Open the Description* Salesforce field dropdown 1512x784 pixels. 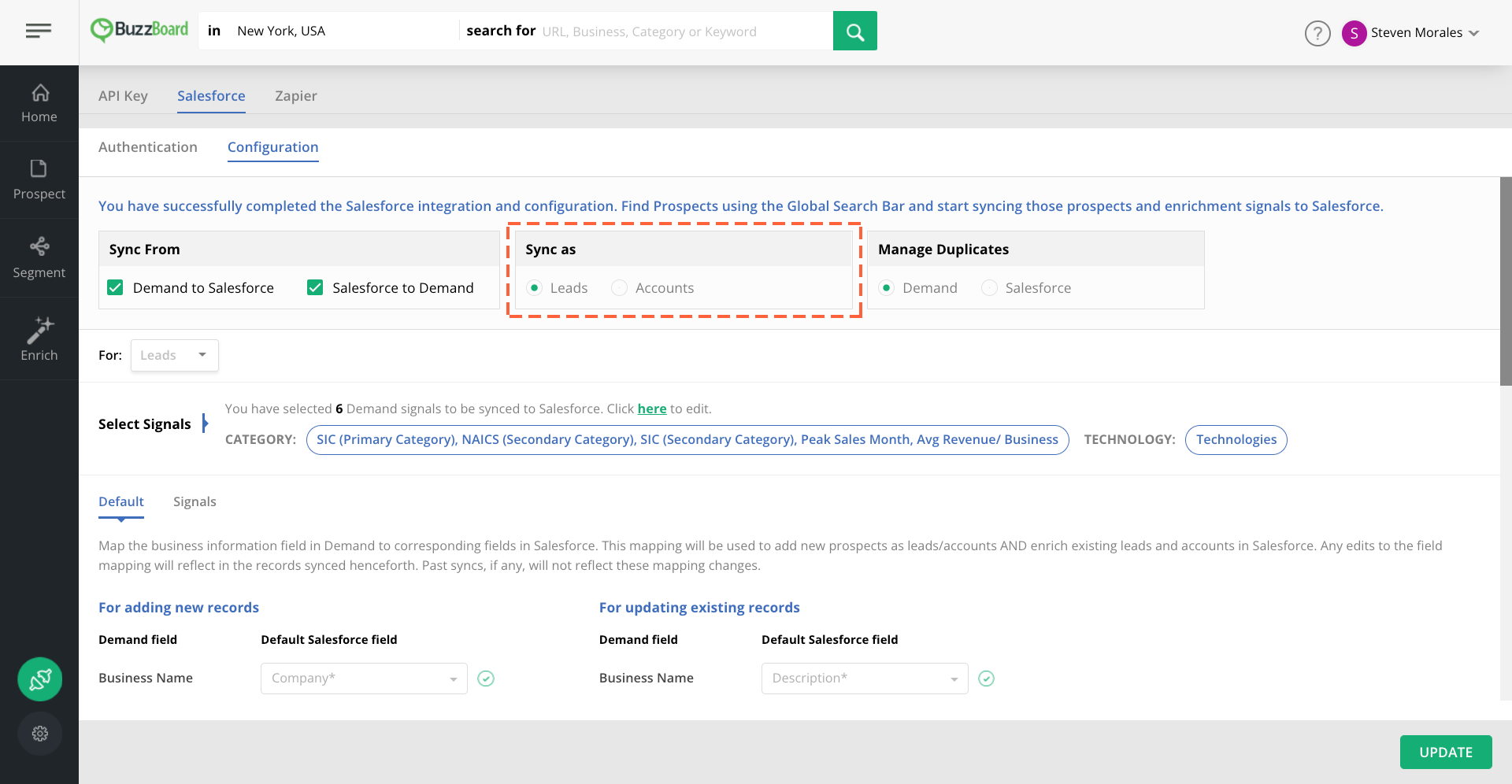tap(865, 679)
